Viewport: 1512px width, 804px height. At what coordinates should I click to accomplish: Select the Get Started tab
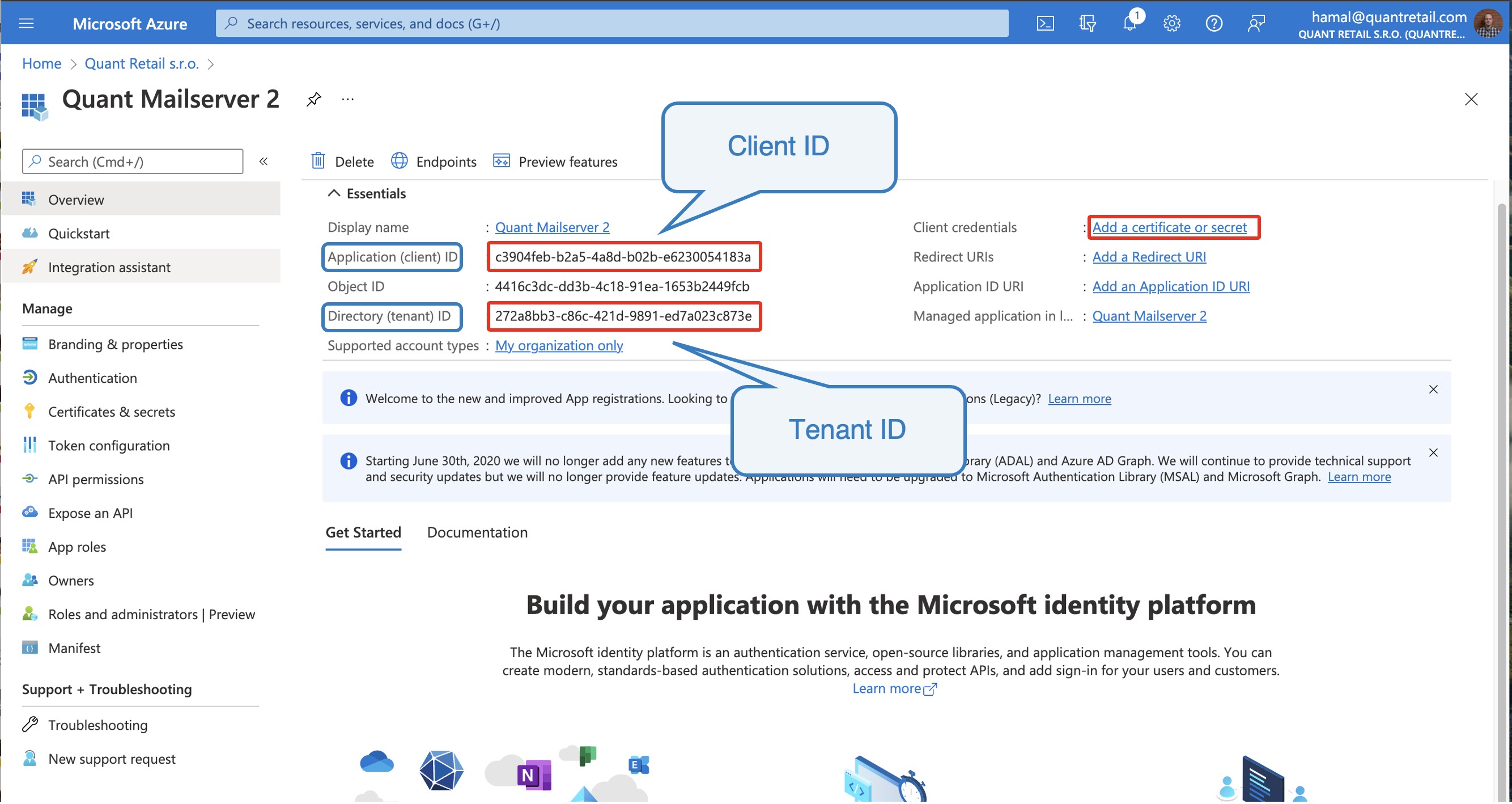[x=363, y=532]
